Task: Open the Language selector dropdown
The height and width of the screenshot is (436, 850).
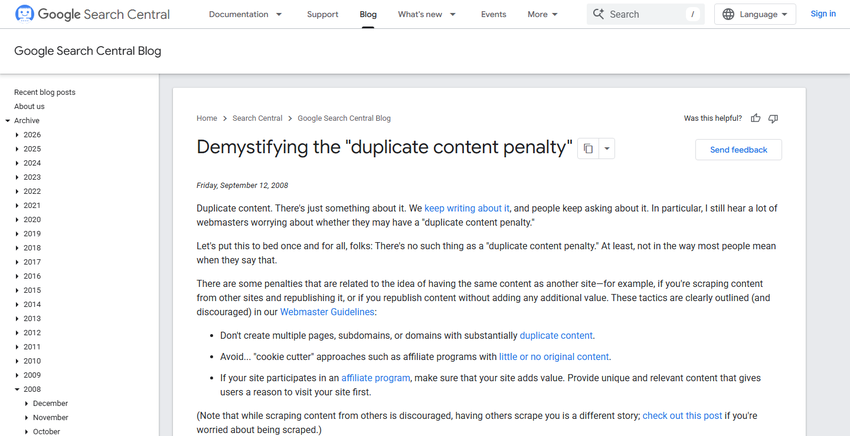Action: click(x=755, y=14)
